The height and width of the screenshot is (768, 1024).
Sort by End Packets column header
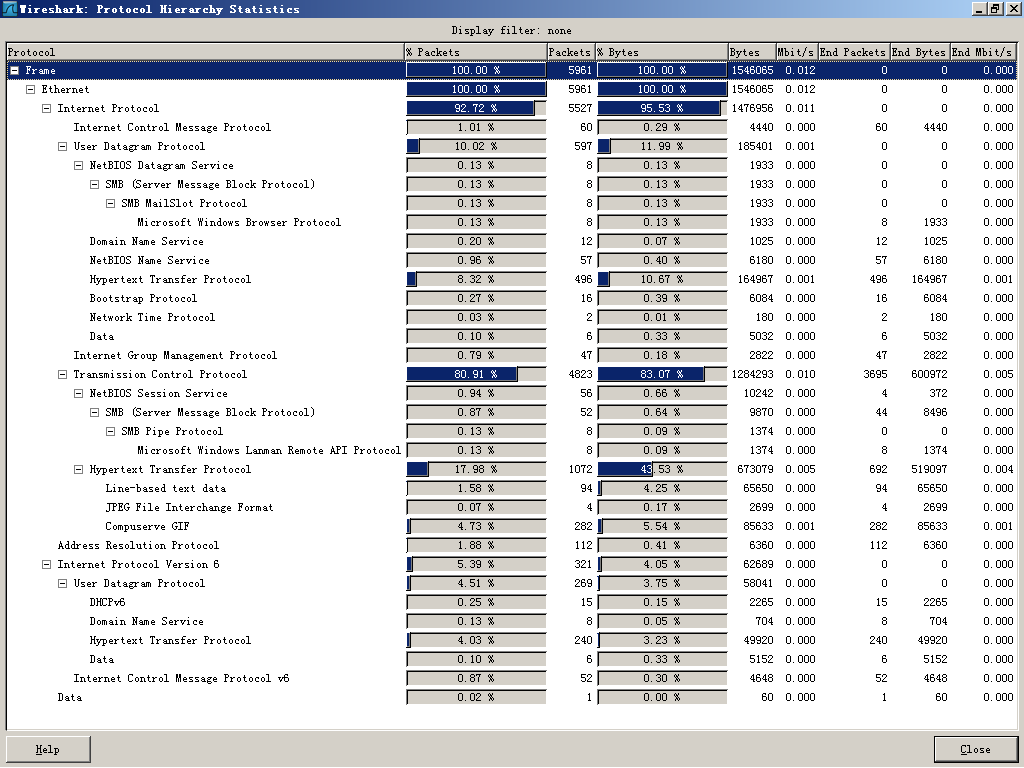point(853,52)
